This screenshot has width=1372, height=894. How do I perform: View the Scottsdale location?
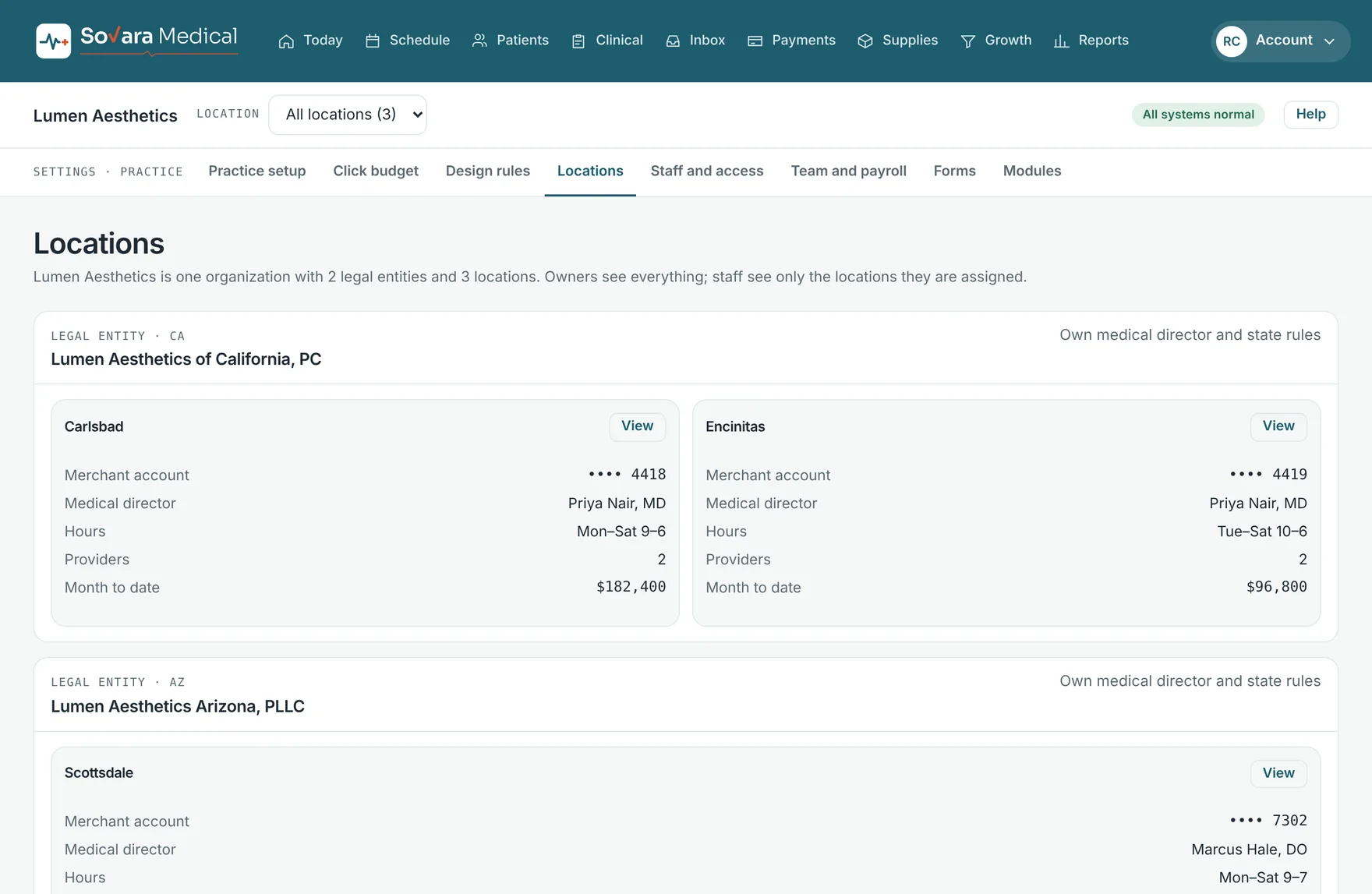coord(1278,773)
